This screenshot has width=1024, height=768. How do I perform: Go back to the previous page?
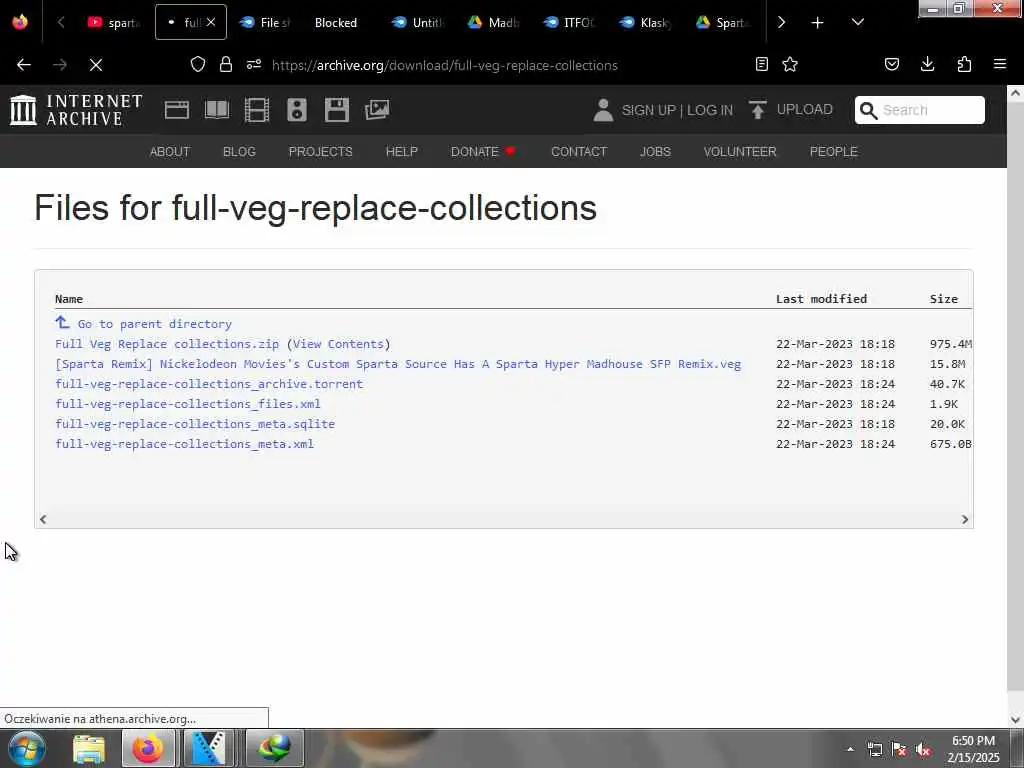24,65
